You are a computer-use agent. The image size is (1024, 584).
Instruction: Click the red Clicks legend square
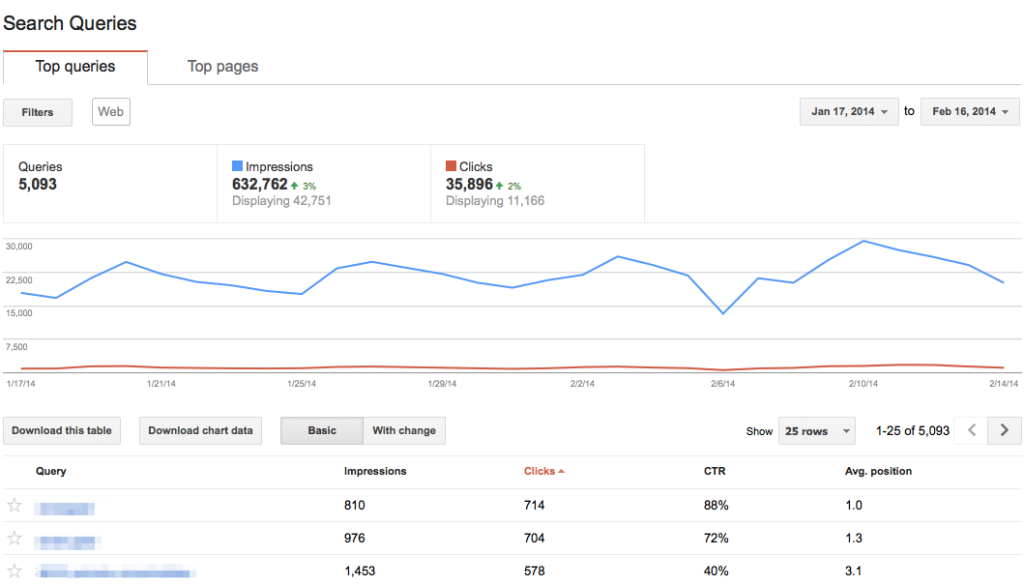tap(451, 166)
